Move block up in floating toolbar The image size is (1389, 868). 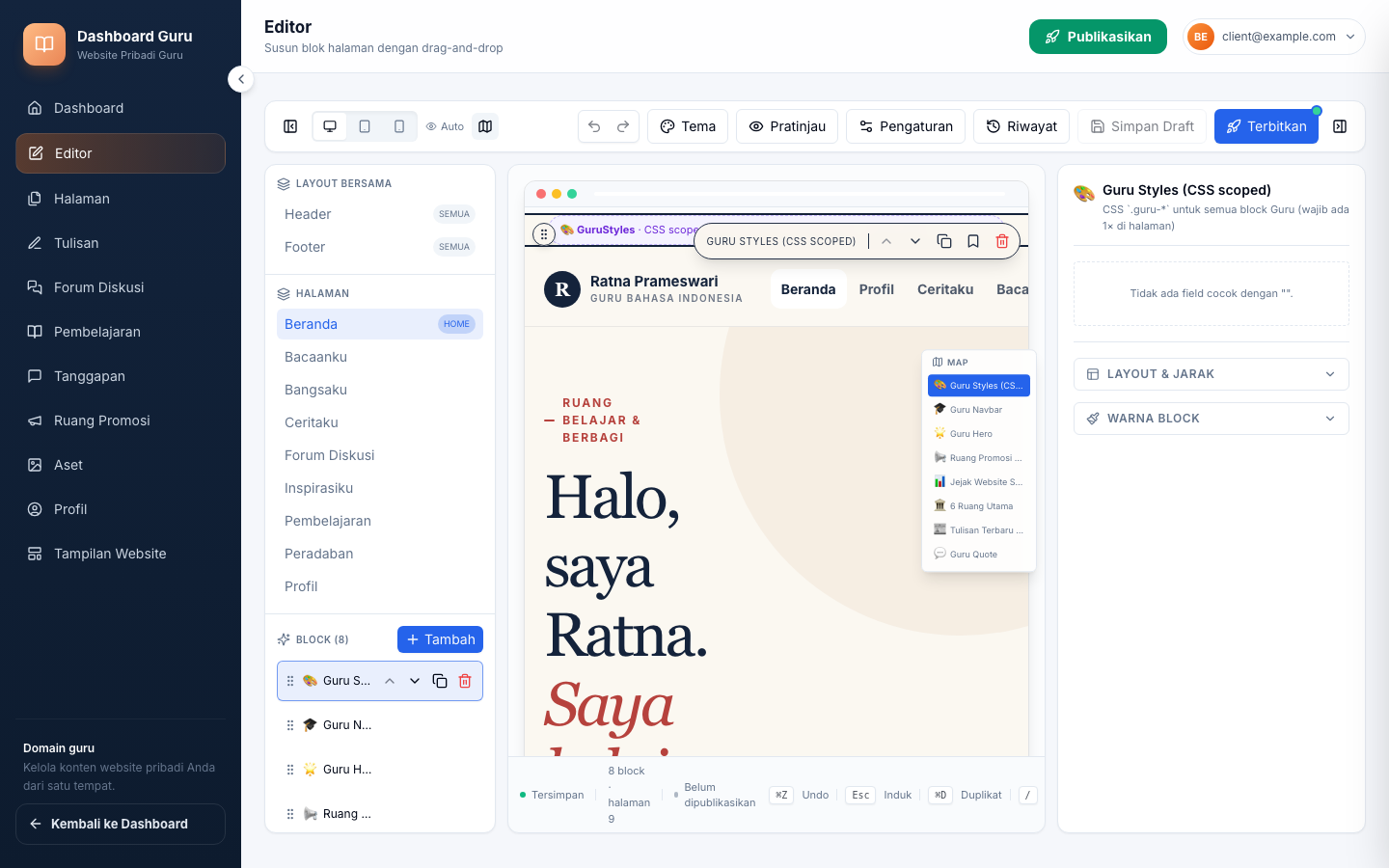pos(886,241)
